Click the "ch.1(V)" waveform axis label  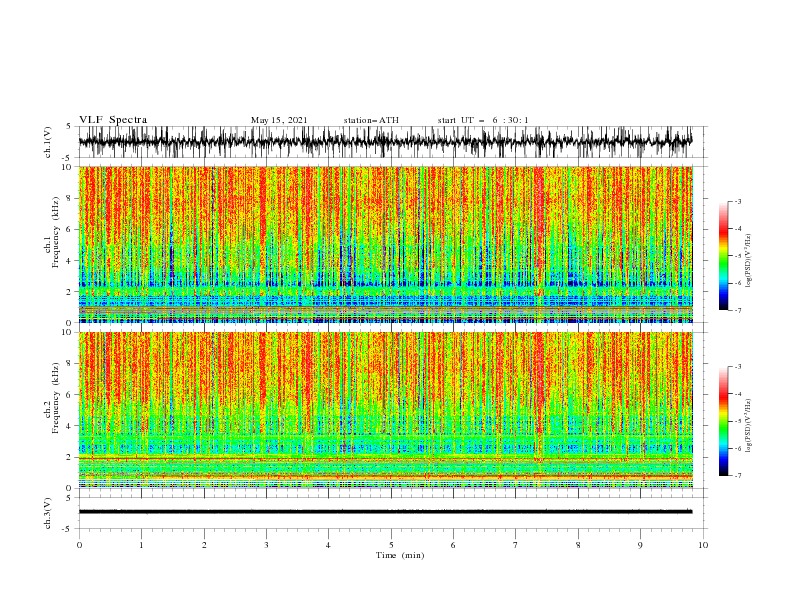(48, 142)
